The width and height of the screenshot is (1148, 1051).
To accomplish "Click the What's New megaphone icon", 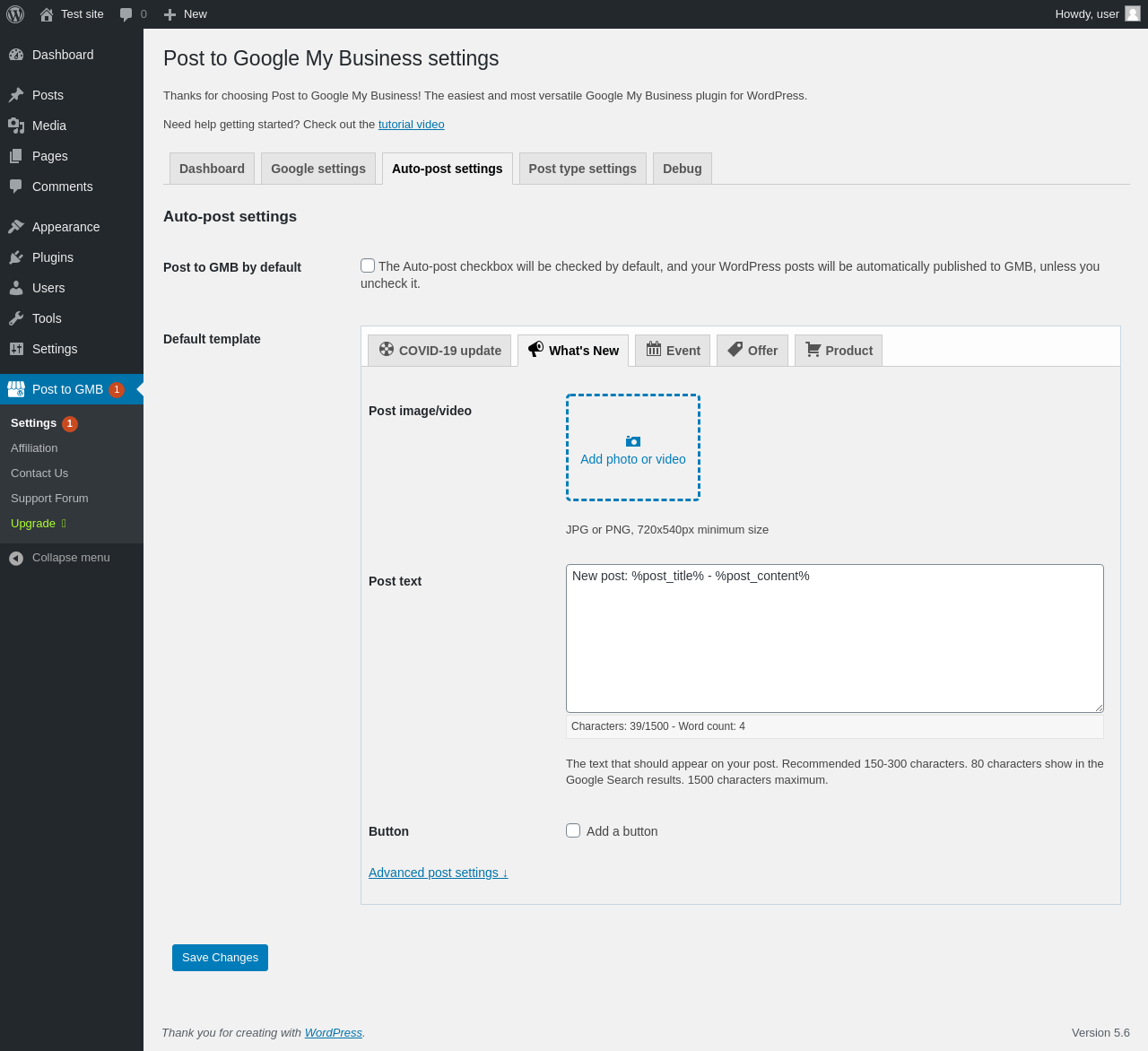I will click(x=535, y=349).
